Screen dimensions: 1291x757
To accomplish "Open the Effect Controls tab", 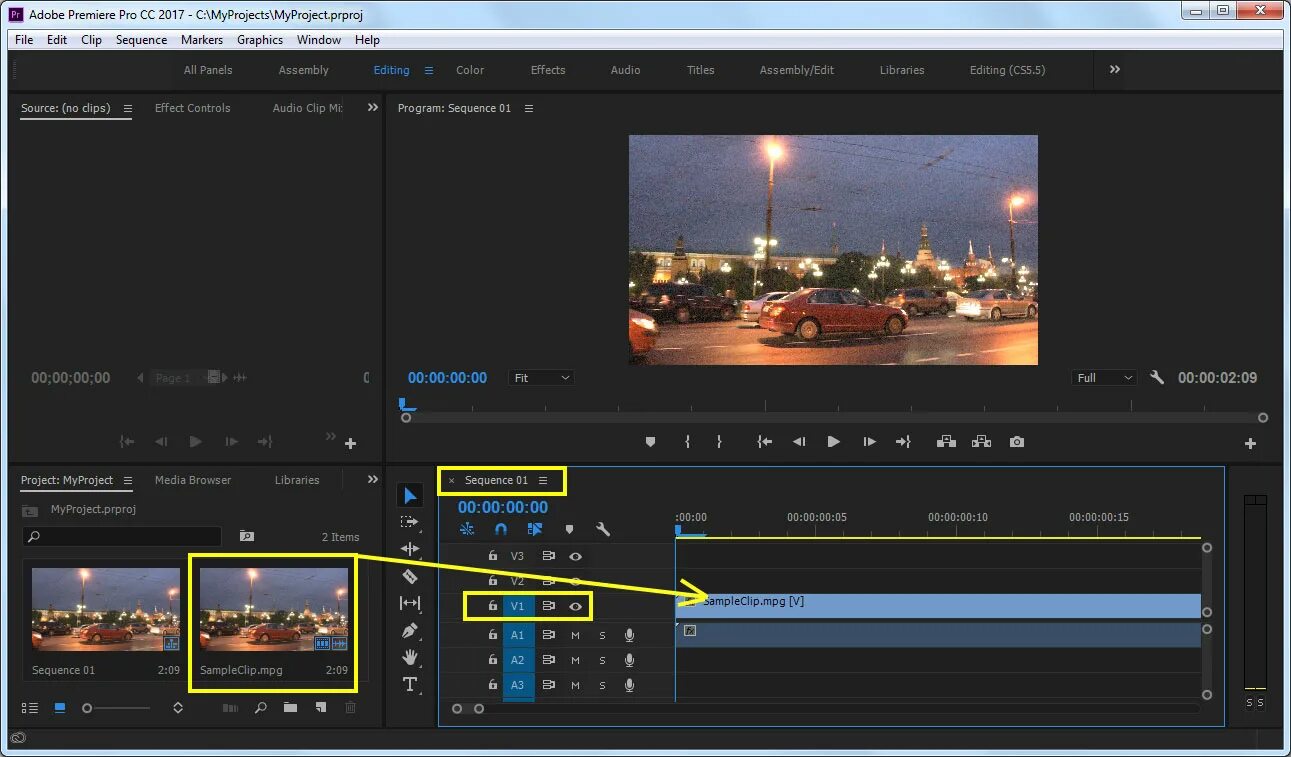I will pyautogui.click(x=192, y=108).
